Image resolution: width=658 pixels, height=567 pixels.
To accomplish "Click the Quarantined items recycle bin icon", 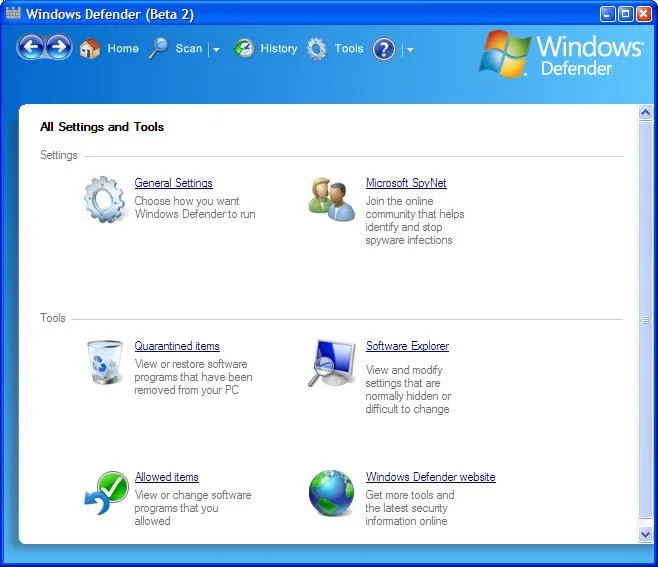I will tap(105, 362).
